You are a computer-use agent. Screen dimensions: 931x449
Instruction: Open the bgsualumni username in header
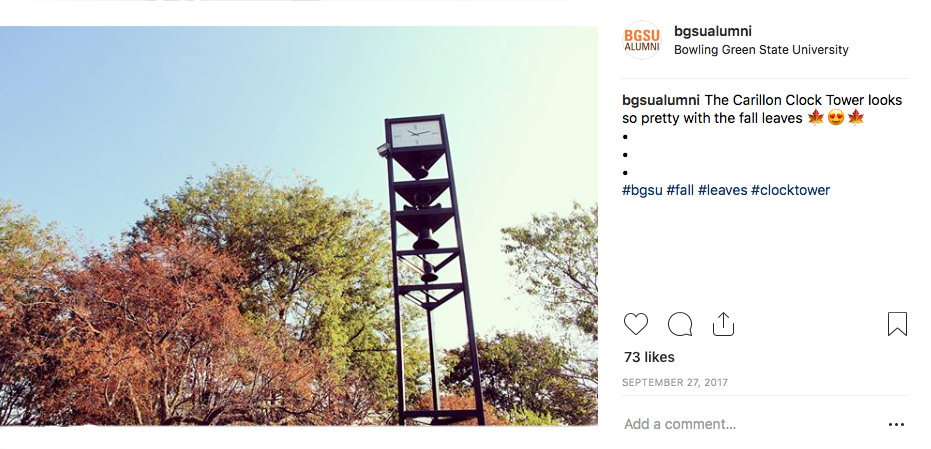point(712,31)
